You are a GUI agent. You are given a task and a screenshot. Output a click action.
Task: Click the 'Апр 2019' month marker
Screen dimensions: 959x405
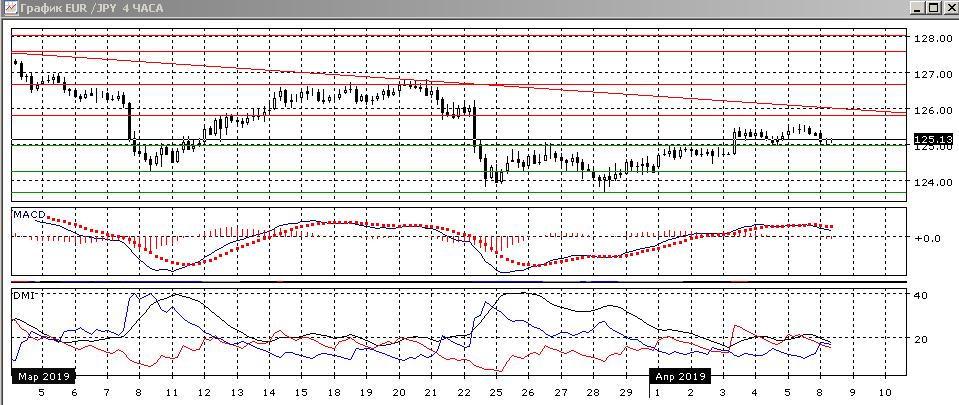[680, 377]
